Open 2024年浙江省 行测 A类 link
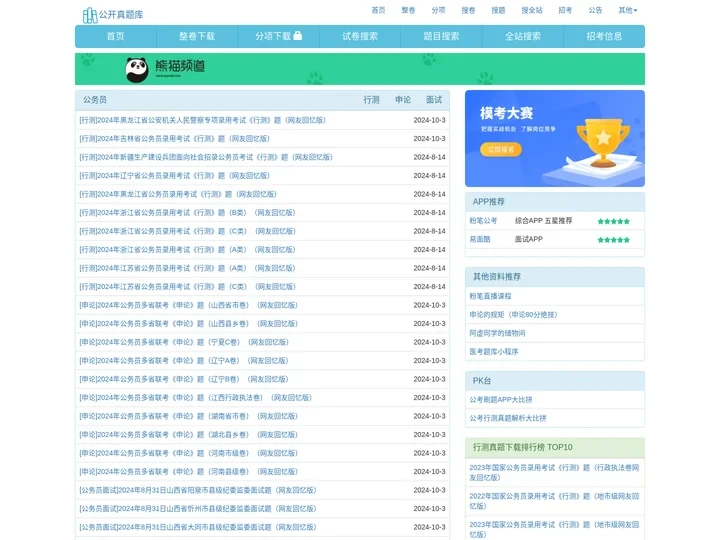720x540 pixels. tap(187, 250)
